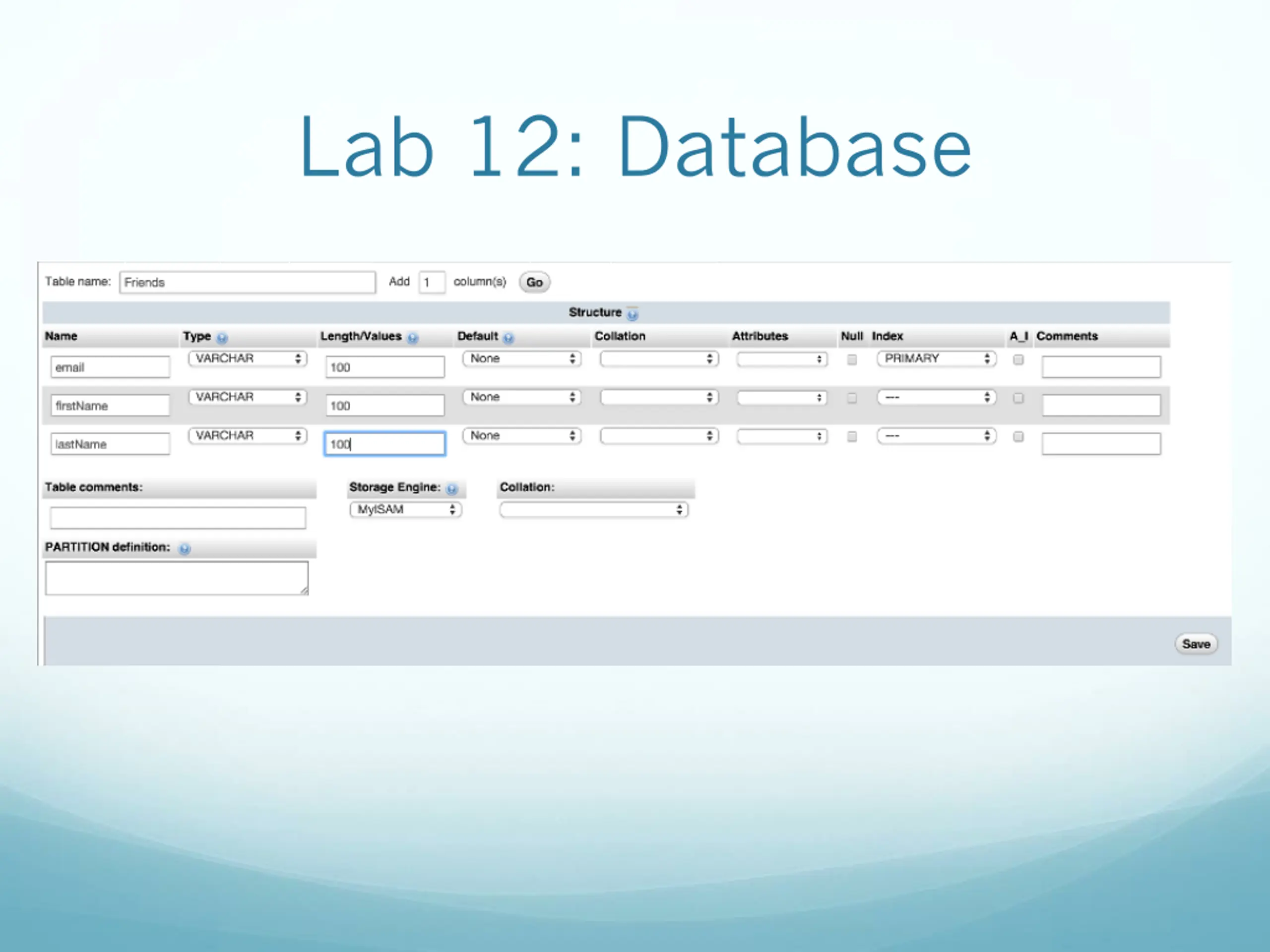Screen dimensions: 1270x952
Task: Open the PRIMARY index dropdown for email
Action: (937, 358)
